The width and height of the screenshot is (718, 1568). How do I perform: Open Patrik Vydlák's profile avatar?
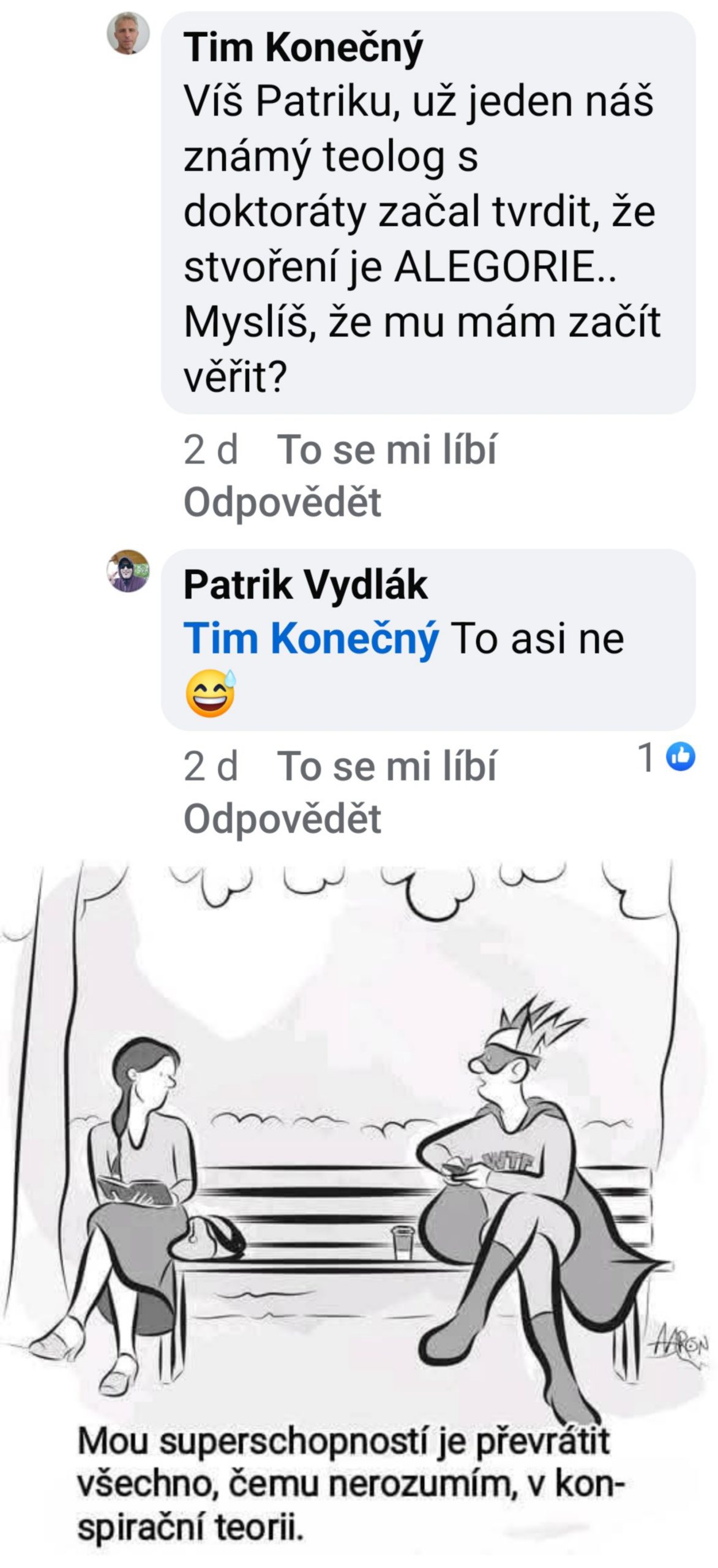point(129,571)
